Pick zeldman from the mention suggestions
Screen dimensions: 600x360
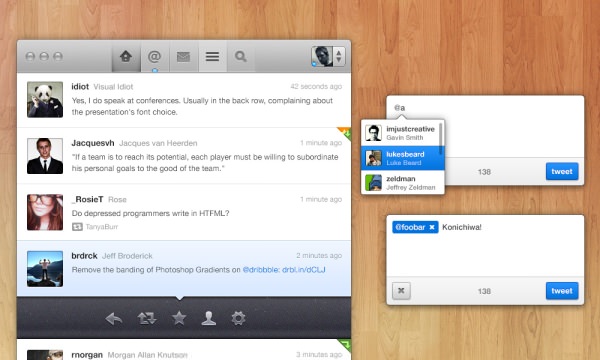coord(403,182)
